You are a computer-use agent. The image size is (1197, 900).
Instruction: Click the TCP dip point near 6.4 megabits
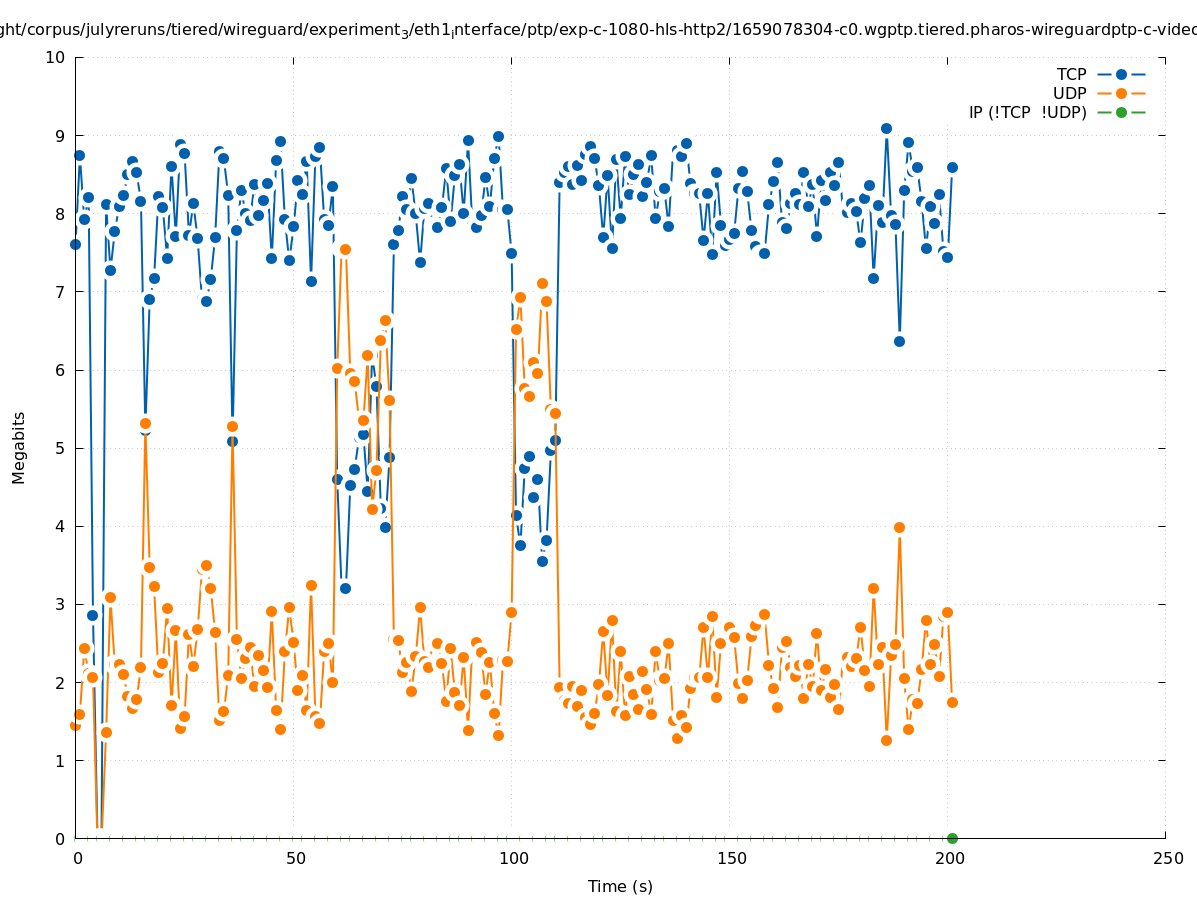899,341
